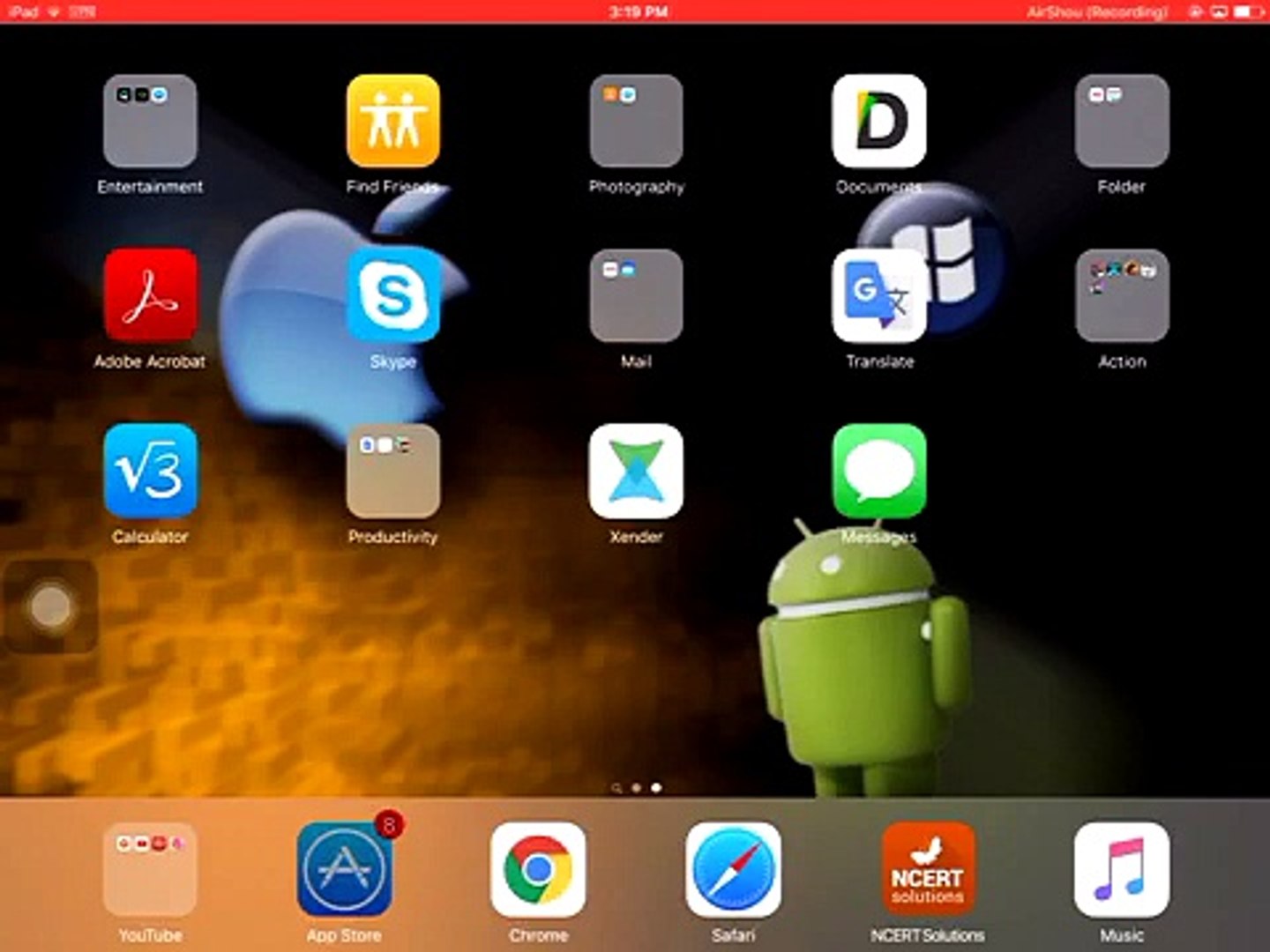Open the folder named Folder
Image resolution: width=1270 pixels, height=952 pixels.
(x=1122, y=121)
